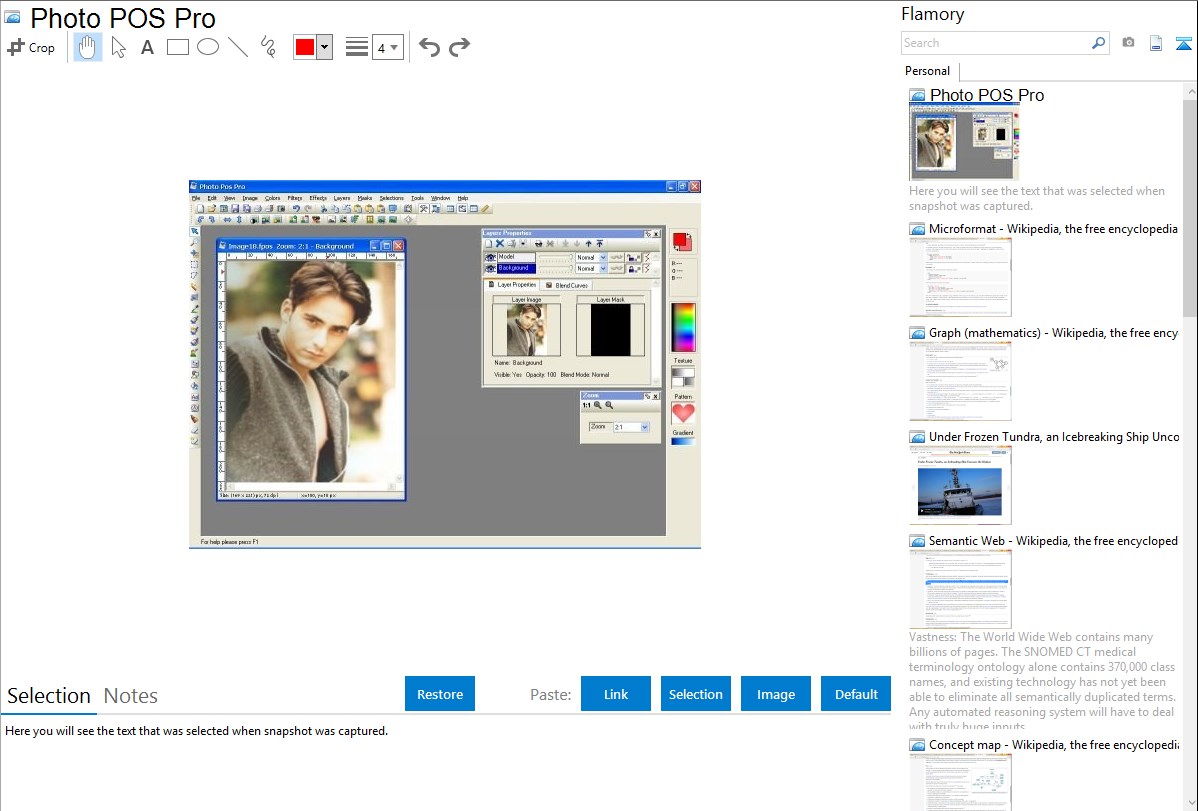Click the title "Concept map - Wikipedia"
This screenshot has width=1198, height=811.
1053,745
